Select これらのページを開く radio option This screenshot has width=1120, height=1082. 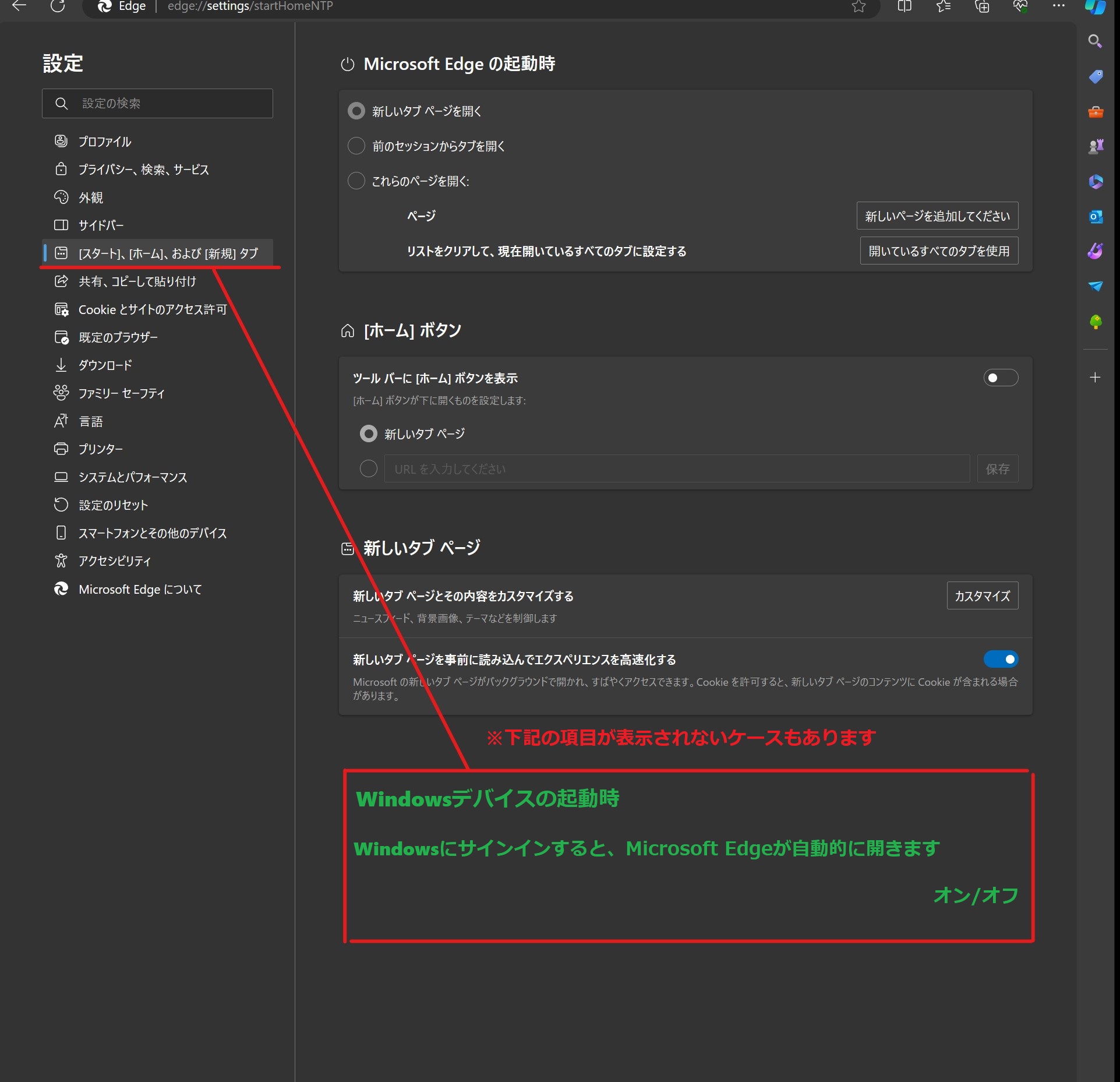pyautogui.click(x=356, y=181)
